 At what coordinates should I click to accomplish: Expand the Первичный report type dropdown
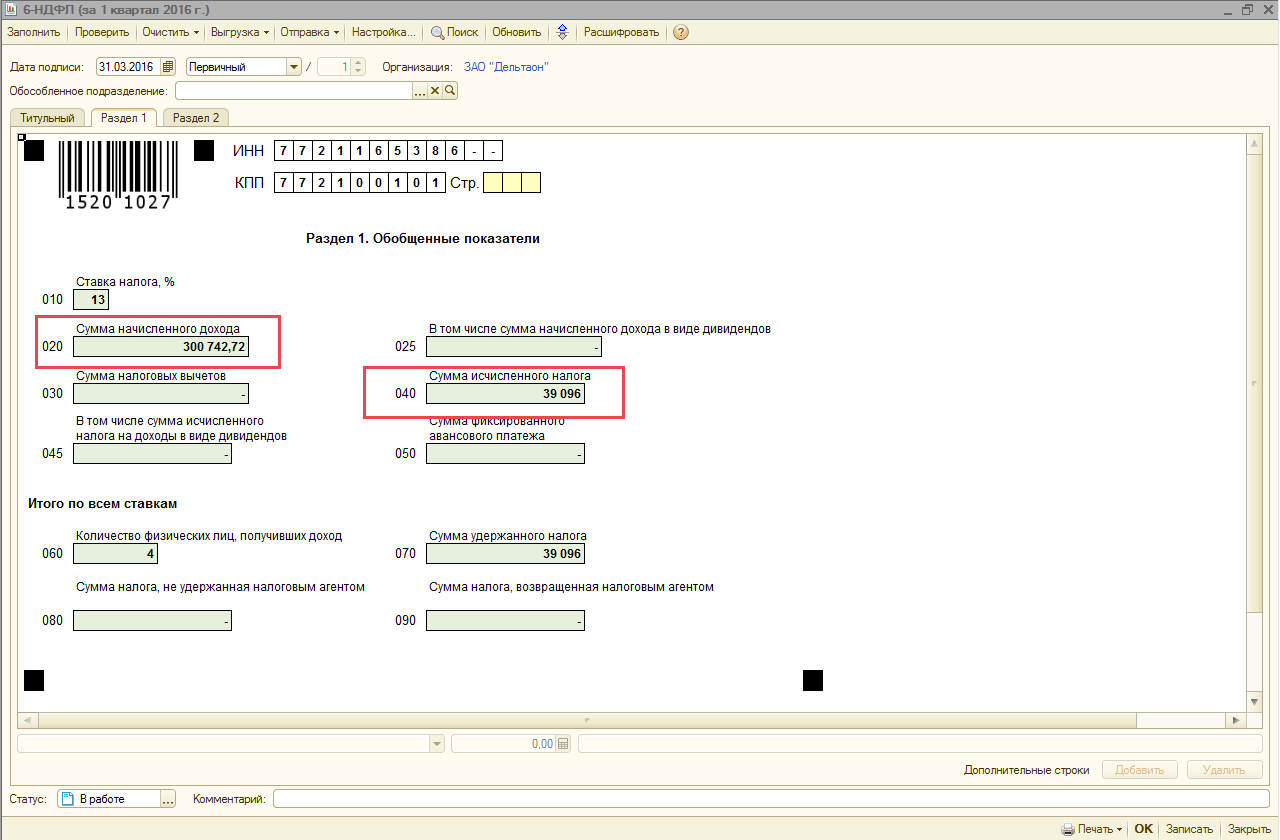(x=294, y=67)
